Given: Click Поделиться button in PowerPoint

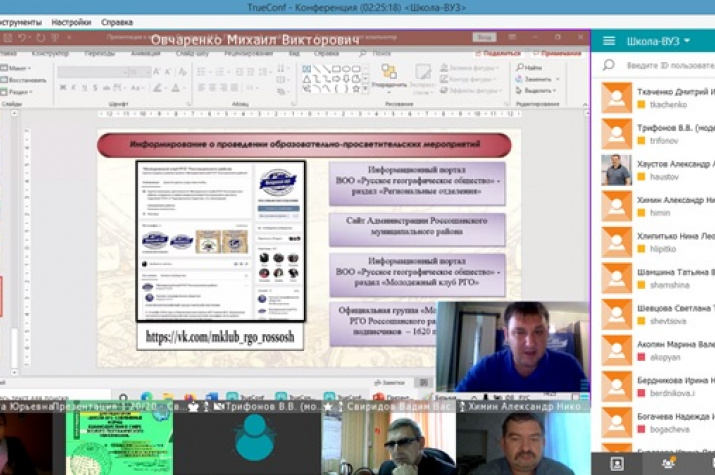Looking at the screenshot, I should coord(498,53).
